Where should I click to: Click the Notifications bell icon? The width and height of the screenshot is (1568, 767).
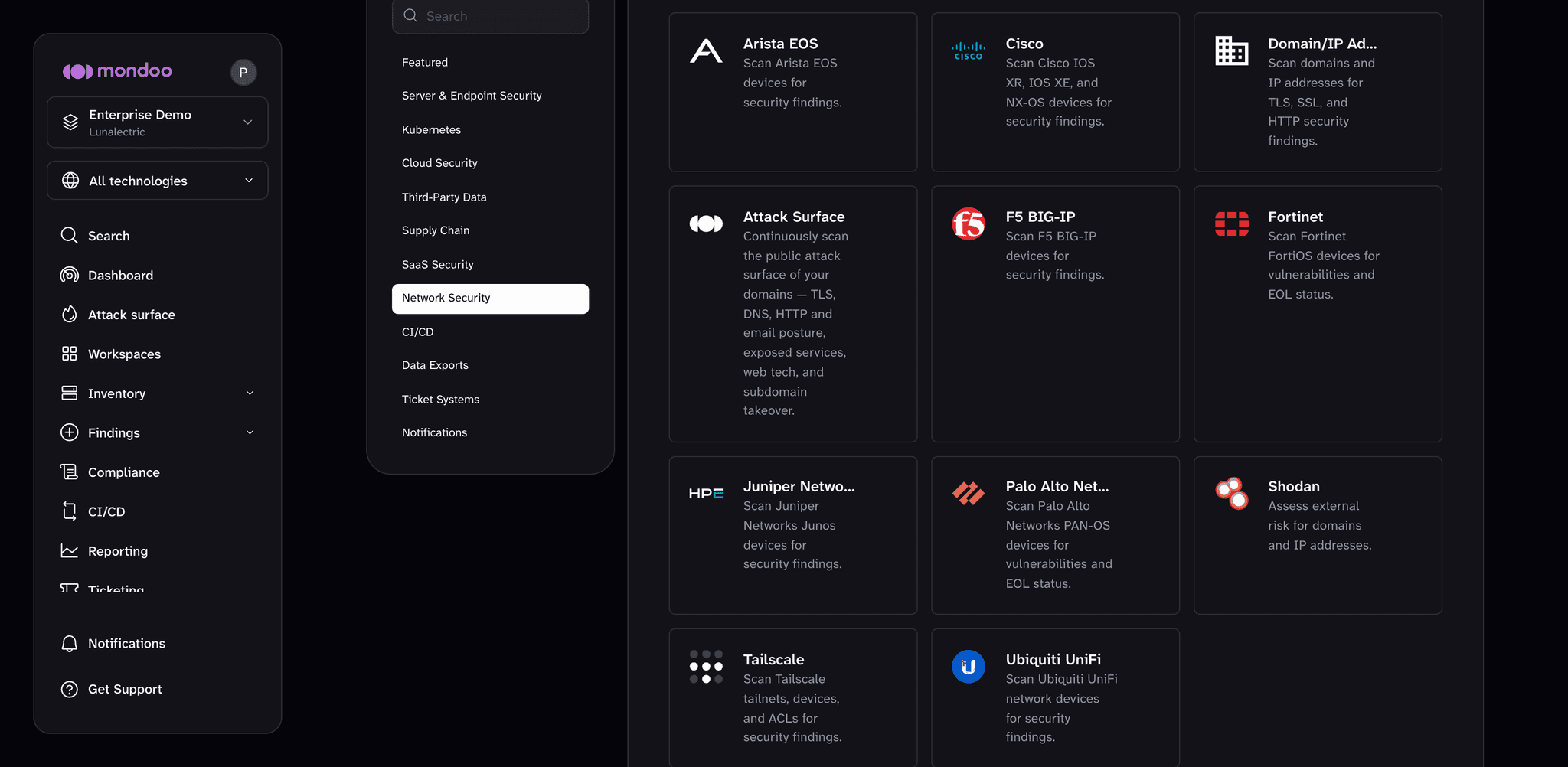point(69,644)
